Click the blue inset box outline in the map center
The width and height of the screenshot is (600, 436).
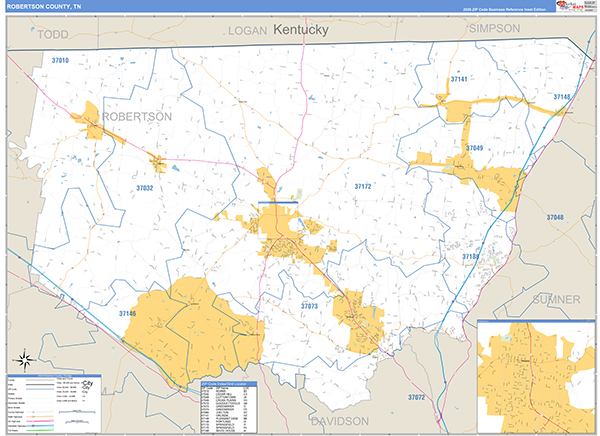click(x=278, y=220)
